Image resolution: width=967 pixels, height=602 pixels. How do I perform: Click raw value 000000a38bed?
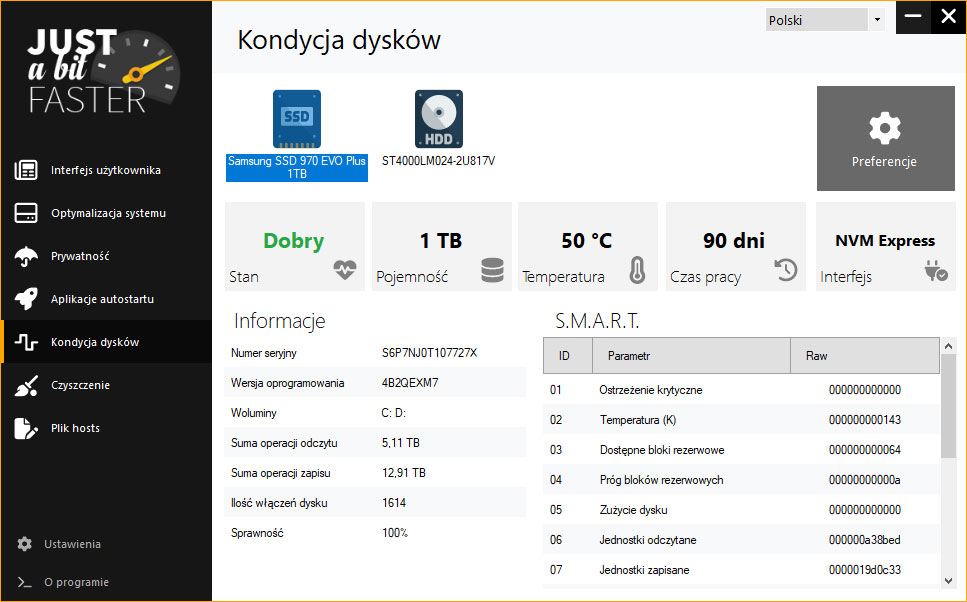pos(865,540)
